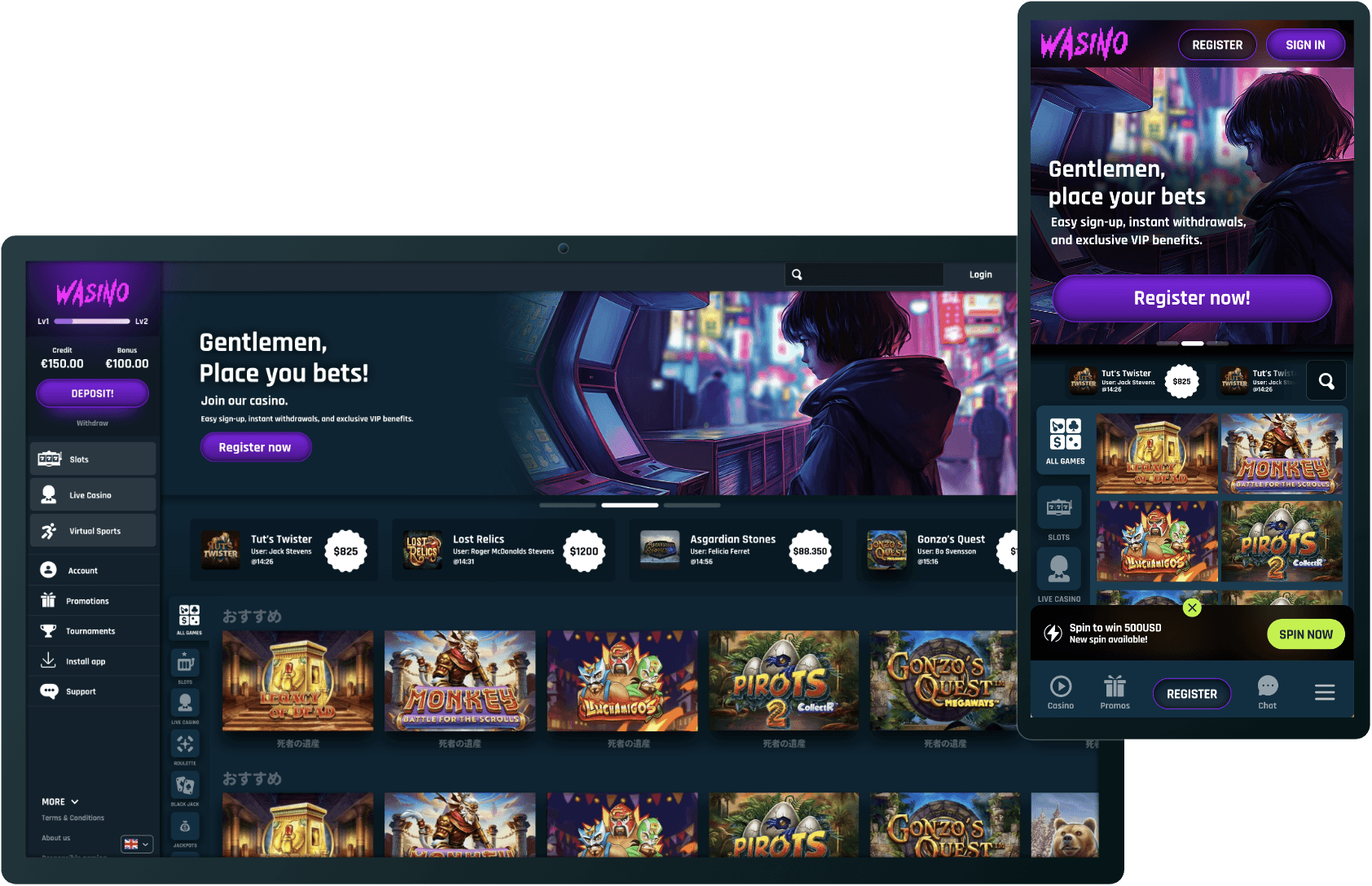Select the All Games category tab on desktop
The width and height of the screenshot is (1372, 886).
pos(189,620)
